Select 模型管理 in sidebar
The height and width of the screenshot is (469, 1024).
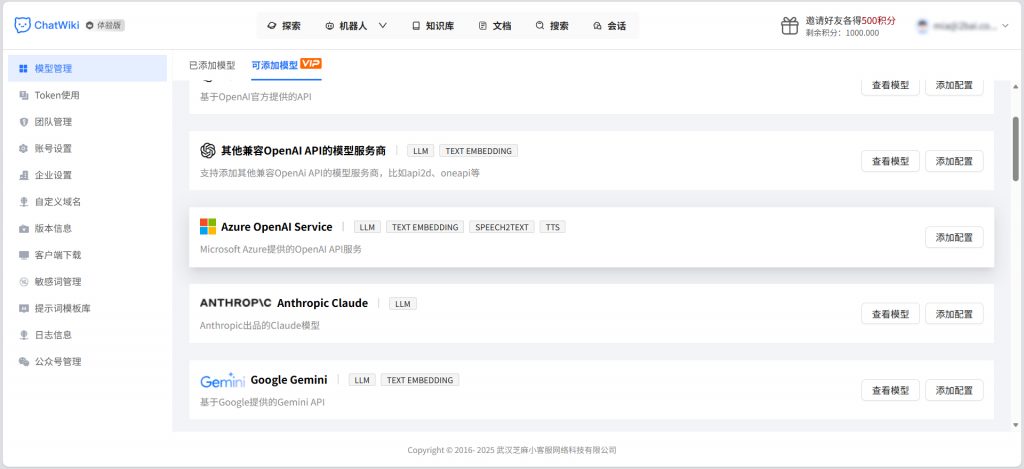tap(88, 69)
